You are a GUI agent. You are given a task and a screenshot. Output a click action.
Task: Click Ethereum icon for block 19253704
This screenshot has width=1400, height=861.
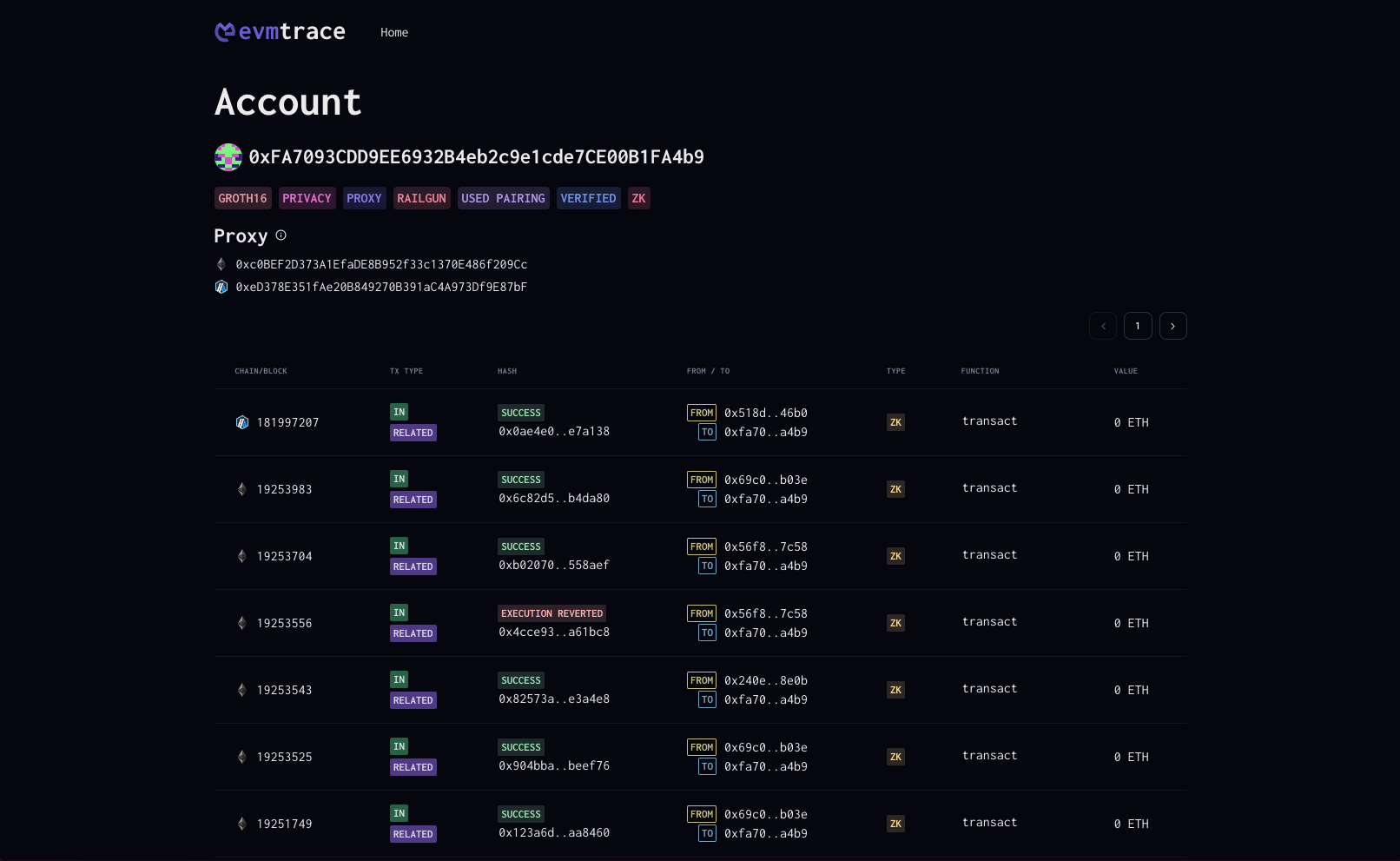point(242,556)
